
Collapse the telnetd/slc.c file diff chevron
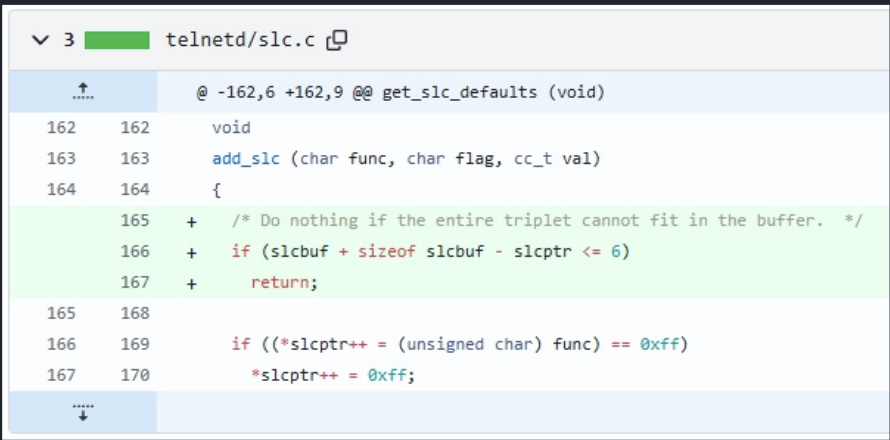click(x=40, y=40)
